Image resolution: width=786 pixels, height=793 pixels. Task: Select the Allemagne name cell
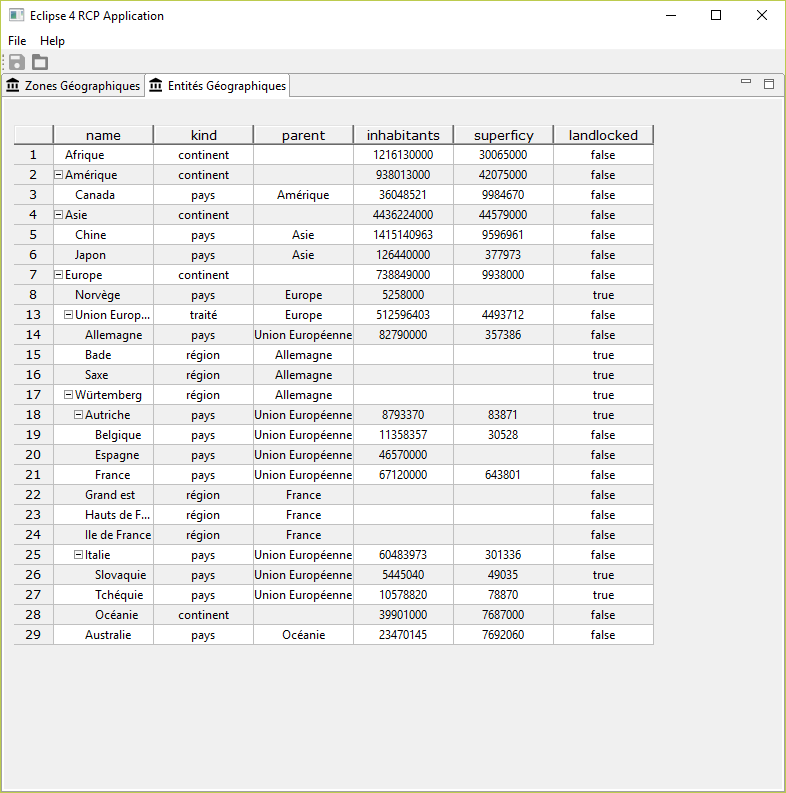(103, 335)
